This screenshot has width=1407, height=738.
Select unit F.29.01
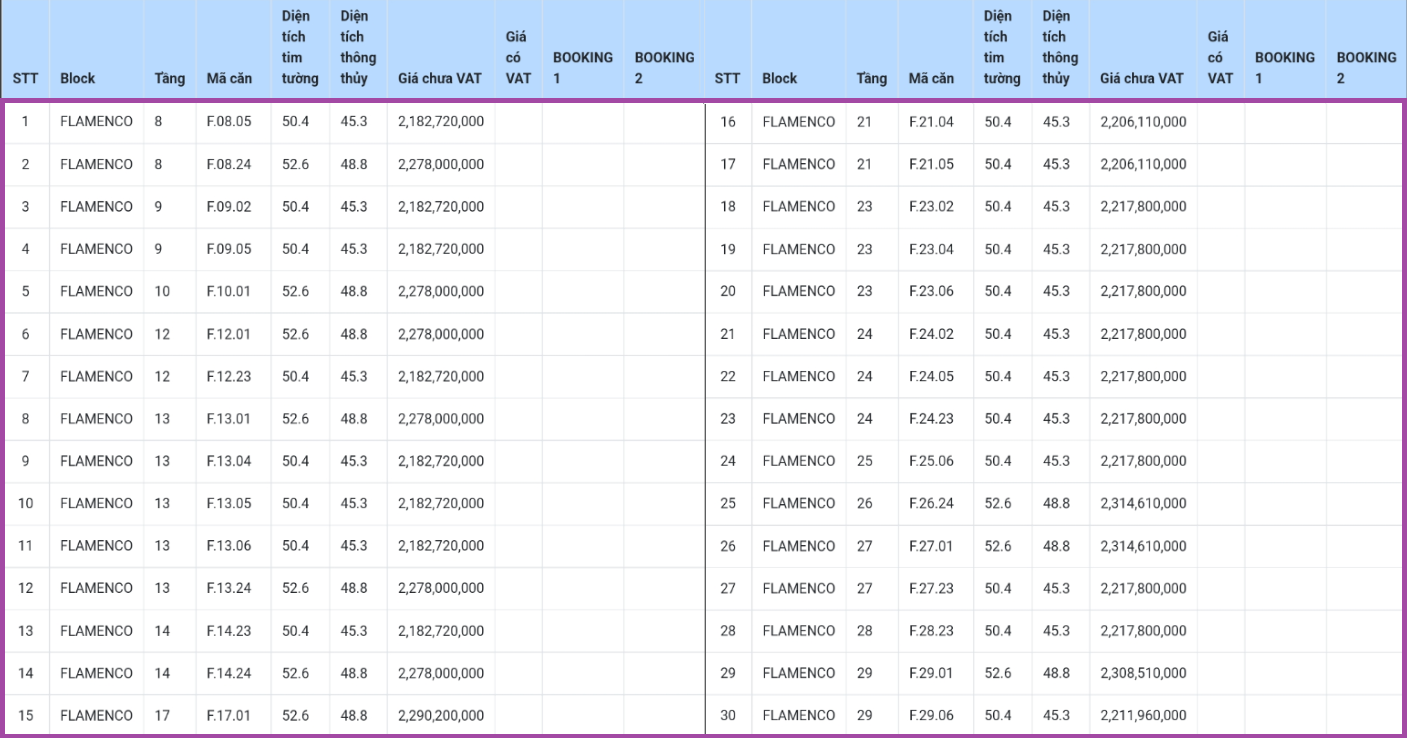click(x=931, y=673)
